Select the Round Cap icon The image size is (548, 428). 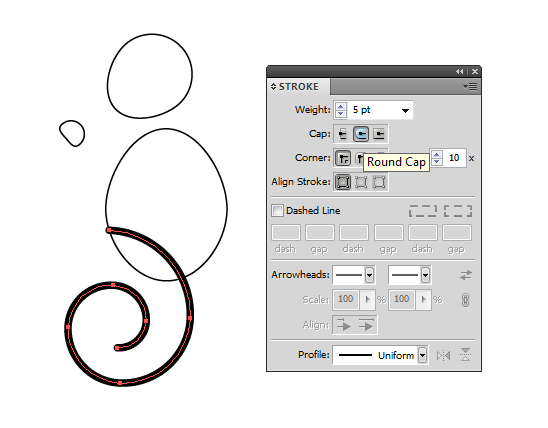[x=361, y=134]
